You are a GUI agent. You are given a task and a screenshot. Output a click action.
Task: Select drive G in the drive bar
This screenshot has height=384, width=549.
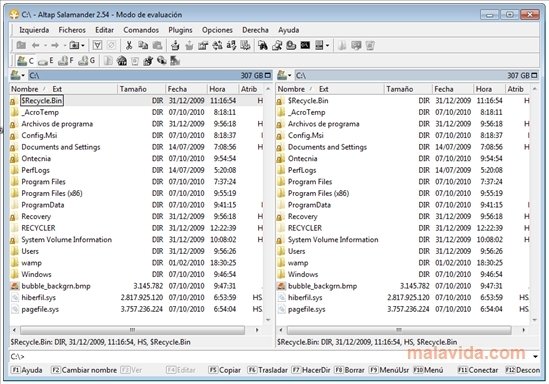[87, 61]
